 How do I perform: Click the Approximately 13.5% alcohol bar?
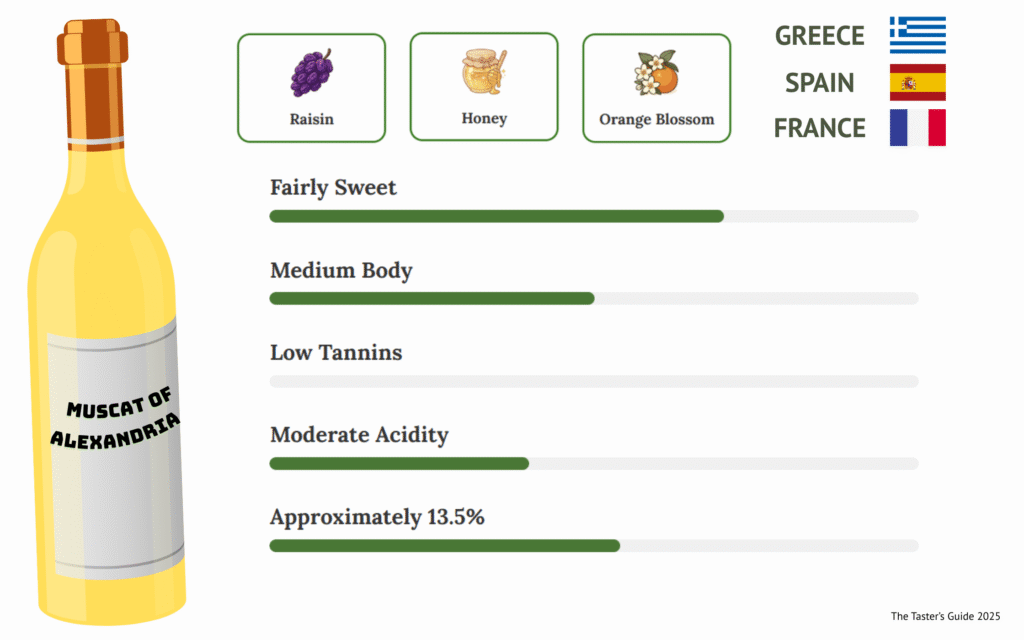(594, 545)
